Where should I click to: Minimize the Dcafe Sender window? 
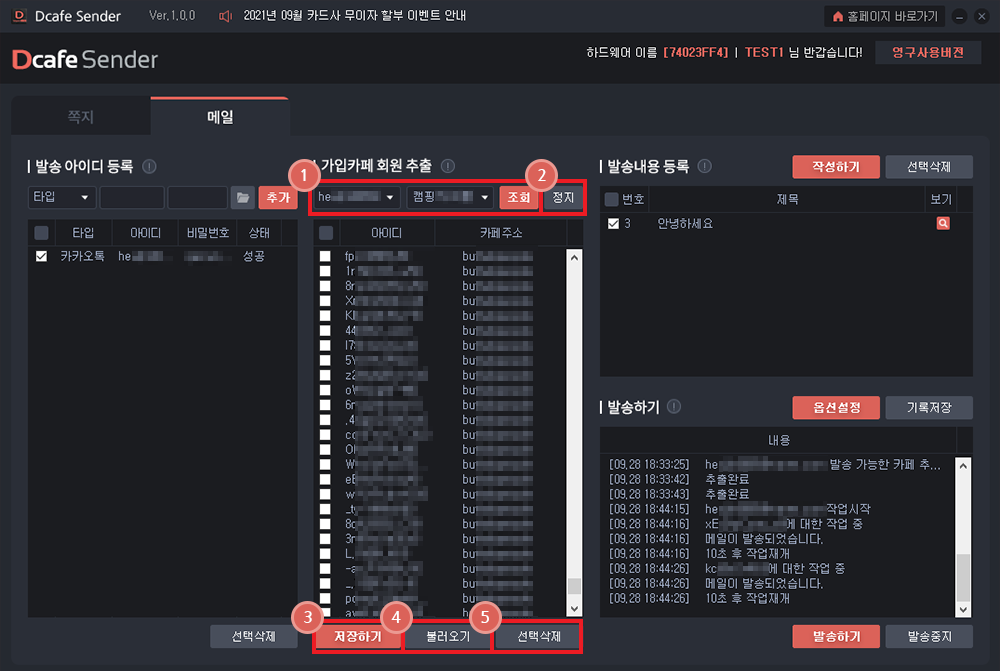pyautogui.click(x=959, y=17)
